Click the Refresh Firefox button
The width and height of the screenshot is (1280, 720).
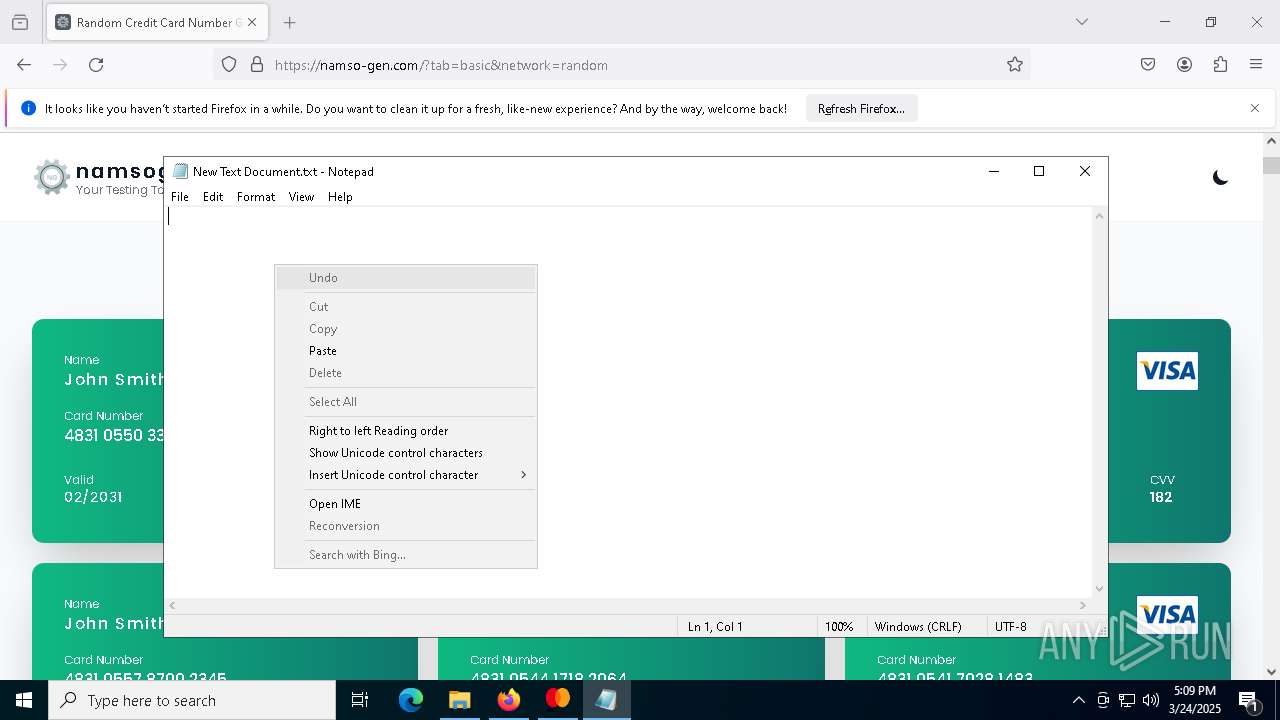pos(861,108)
